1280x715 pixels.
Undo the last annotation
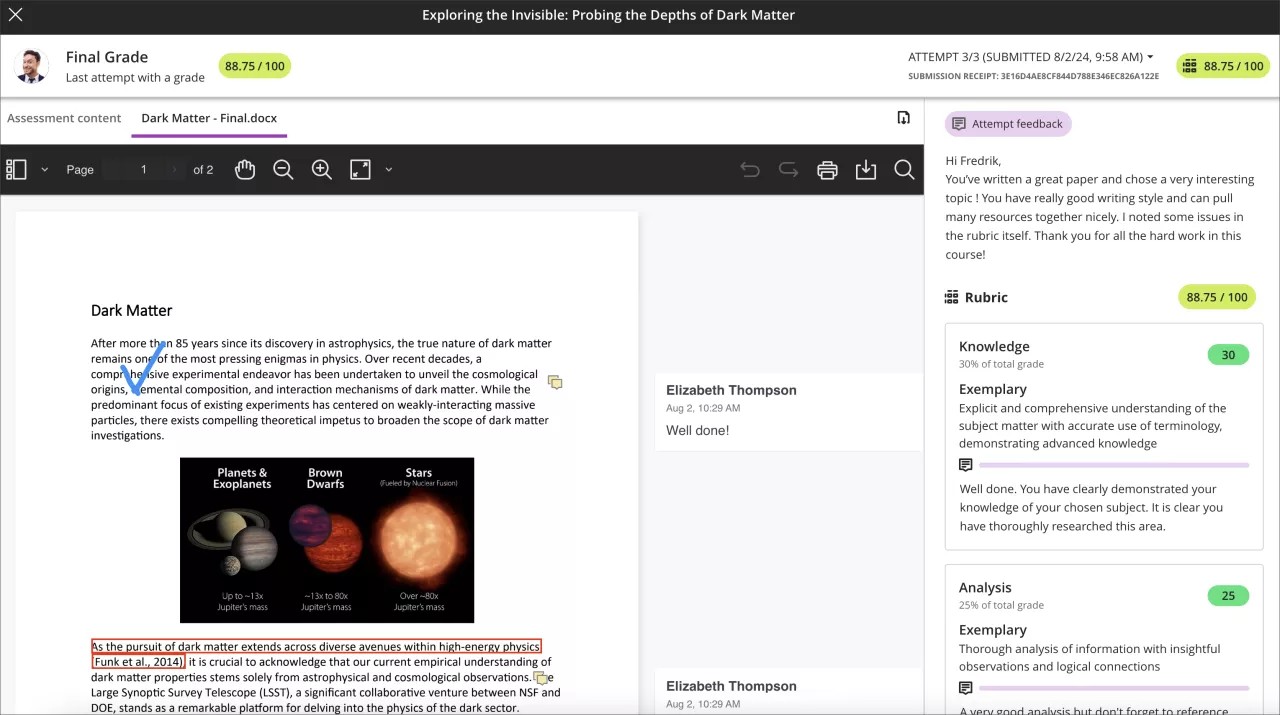(x=750, y=169)
